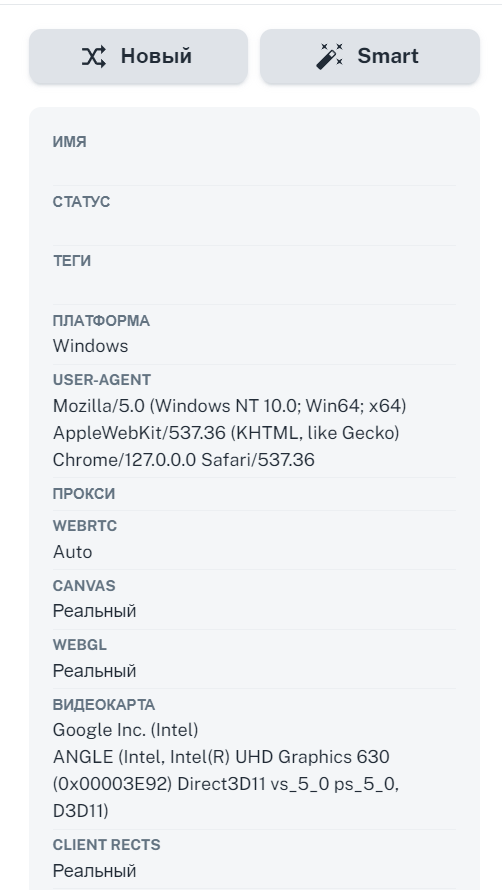Click the Windows platform value
Image resolution: width=502 pixels, height=890 pixels.
90,346
